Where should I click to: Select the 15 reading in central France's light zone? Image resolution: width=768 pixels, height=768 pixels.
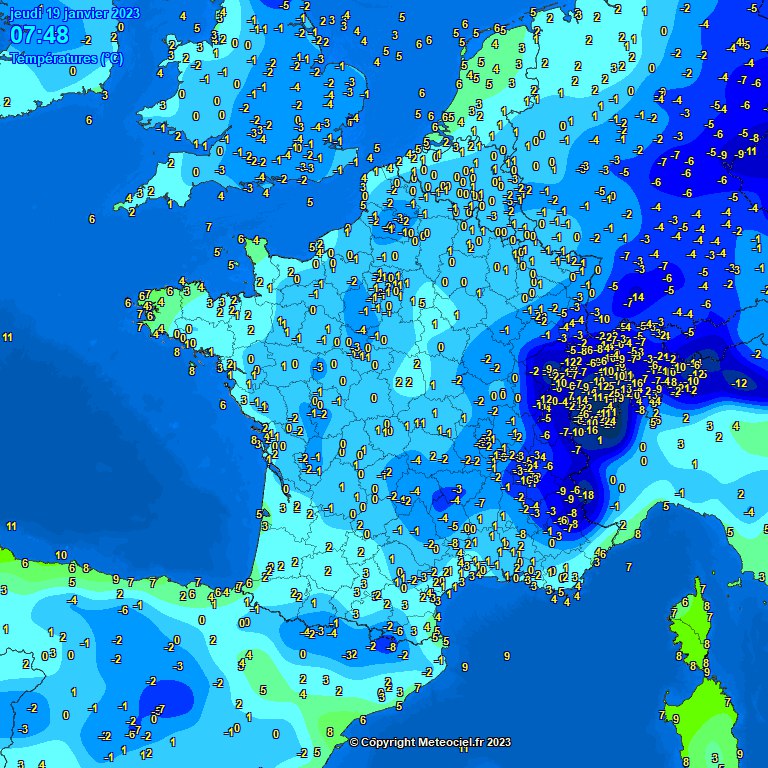tap(420, 302)
